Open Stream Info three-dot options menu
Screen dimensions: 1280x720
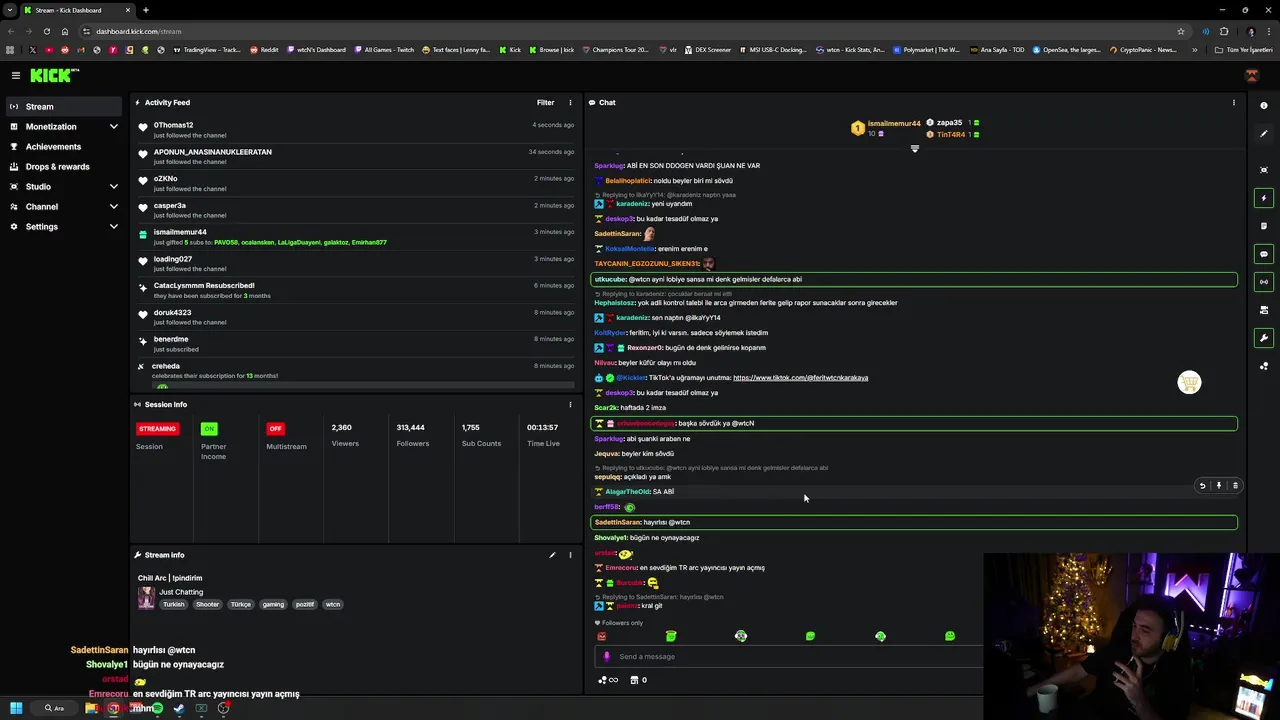click(570, 555)
